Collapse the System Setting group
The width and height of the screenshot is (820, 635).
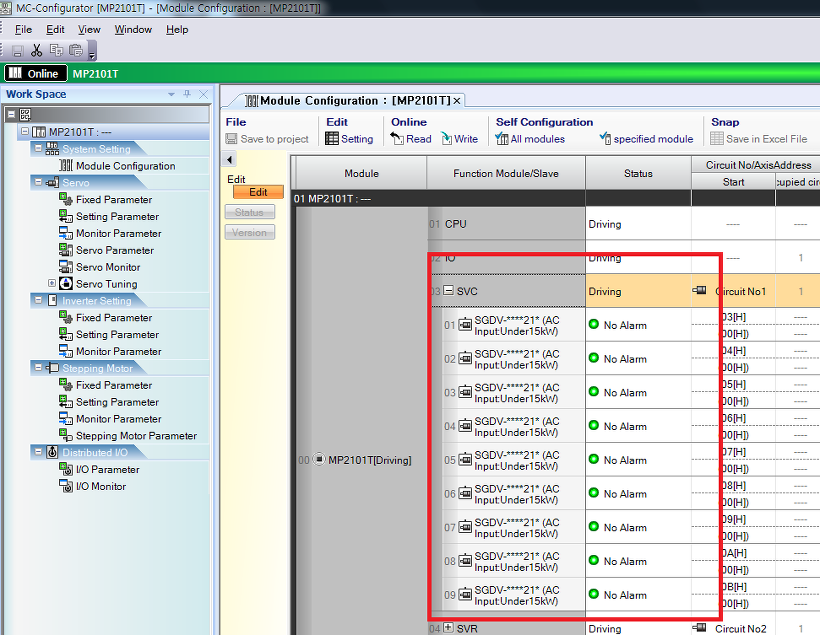click(x=38, y=149)
